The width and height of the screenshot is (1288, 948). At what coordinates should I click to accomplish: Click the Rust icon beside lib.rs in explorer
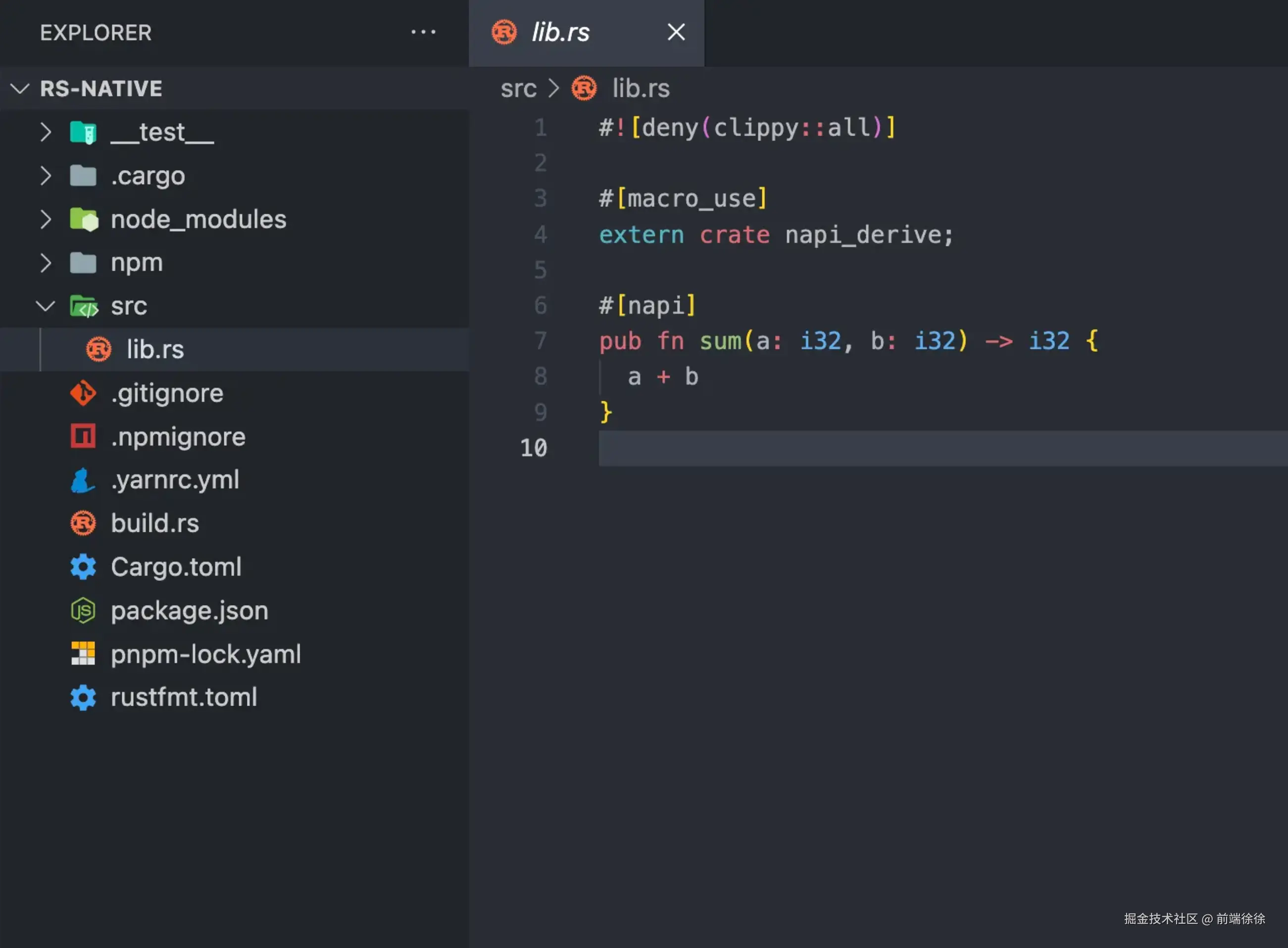pos(98,349)
